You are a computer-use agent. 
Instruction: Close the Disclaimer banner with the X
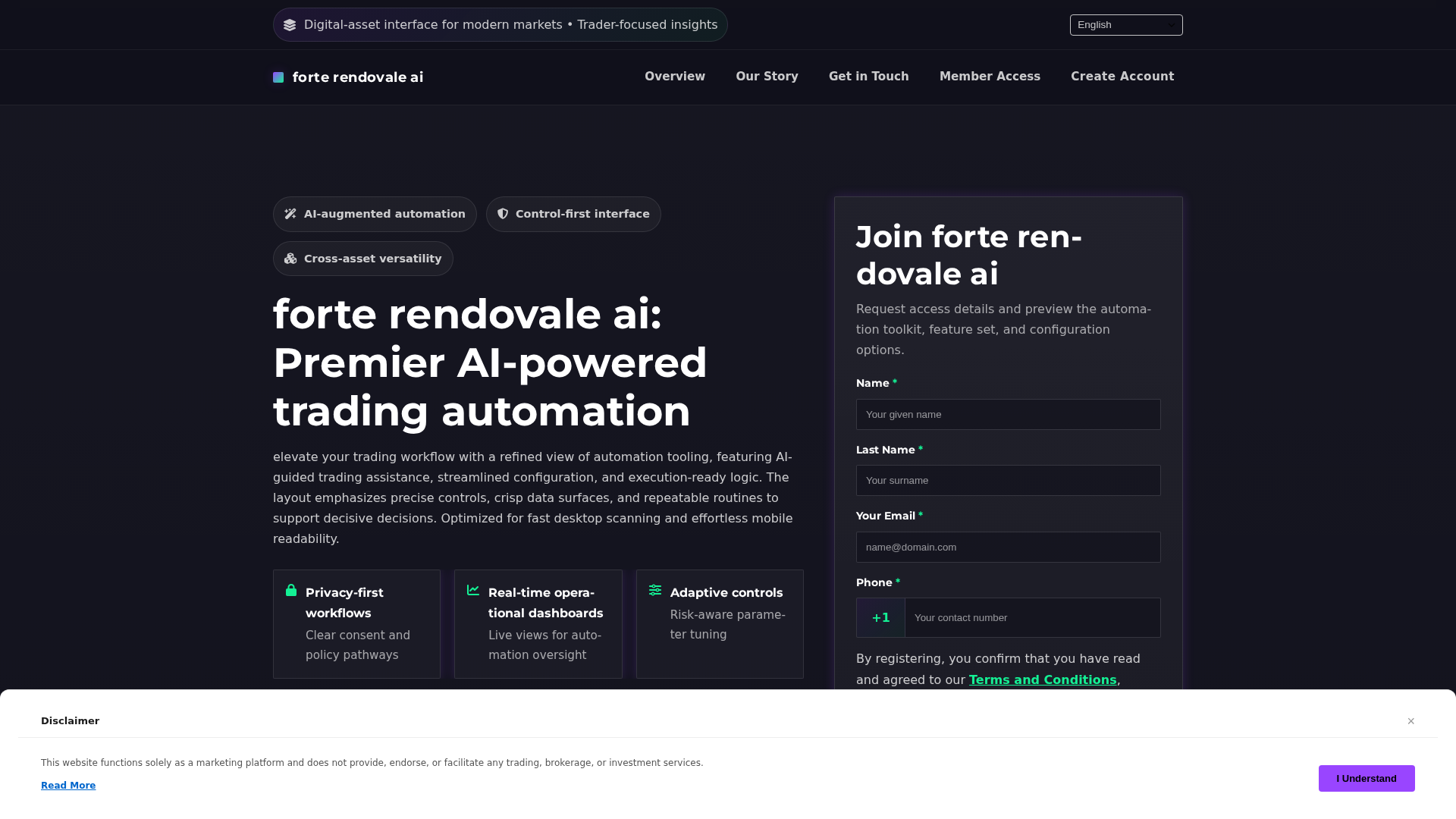pos(1411,721)
